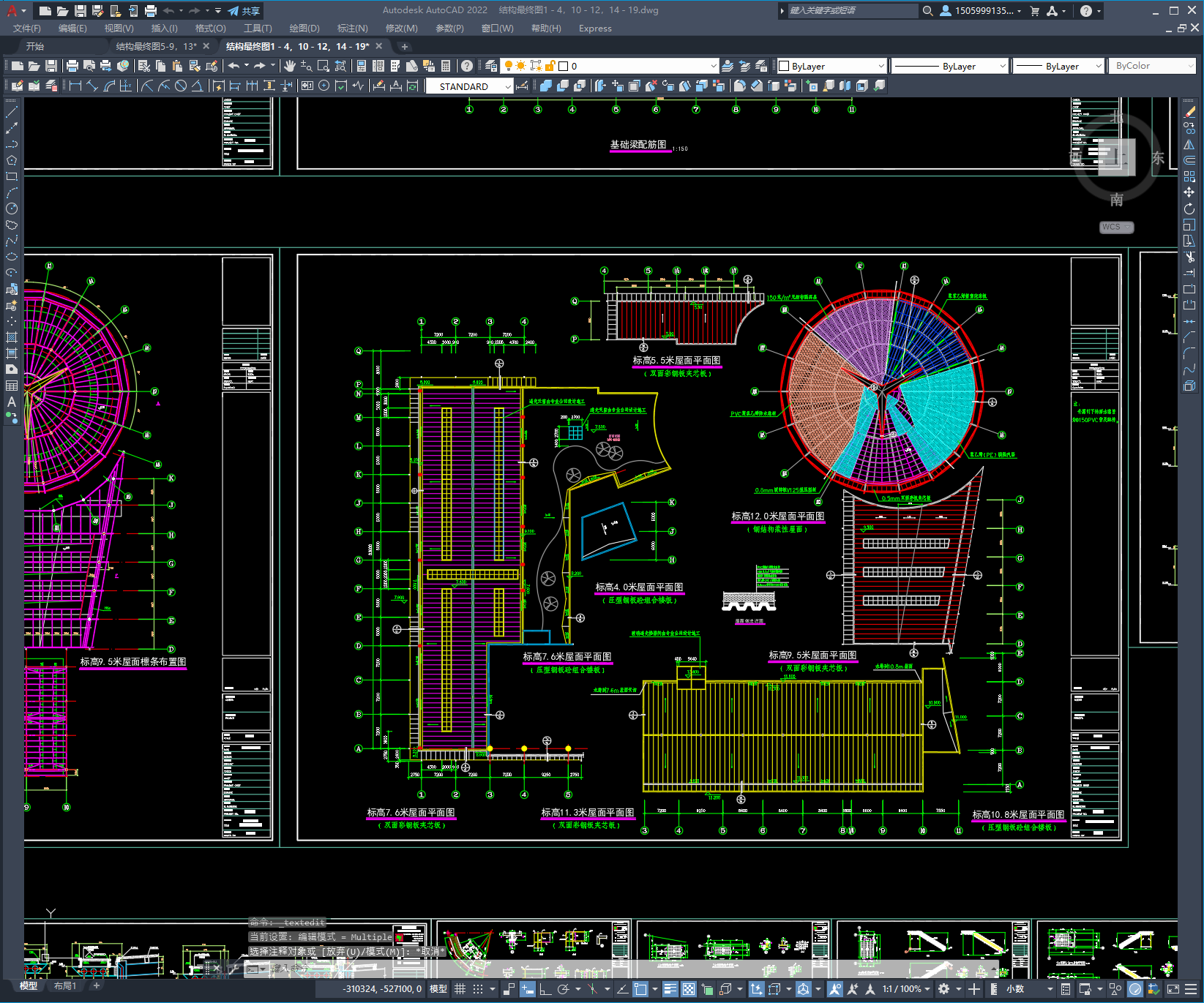Select the Multiline Text 'A' tool
Image resolution: width=1204 pixels, height=1003 pixels.
pyautogui.click(x=12, y=402)
